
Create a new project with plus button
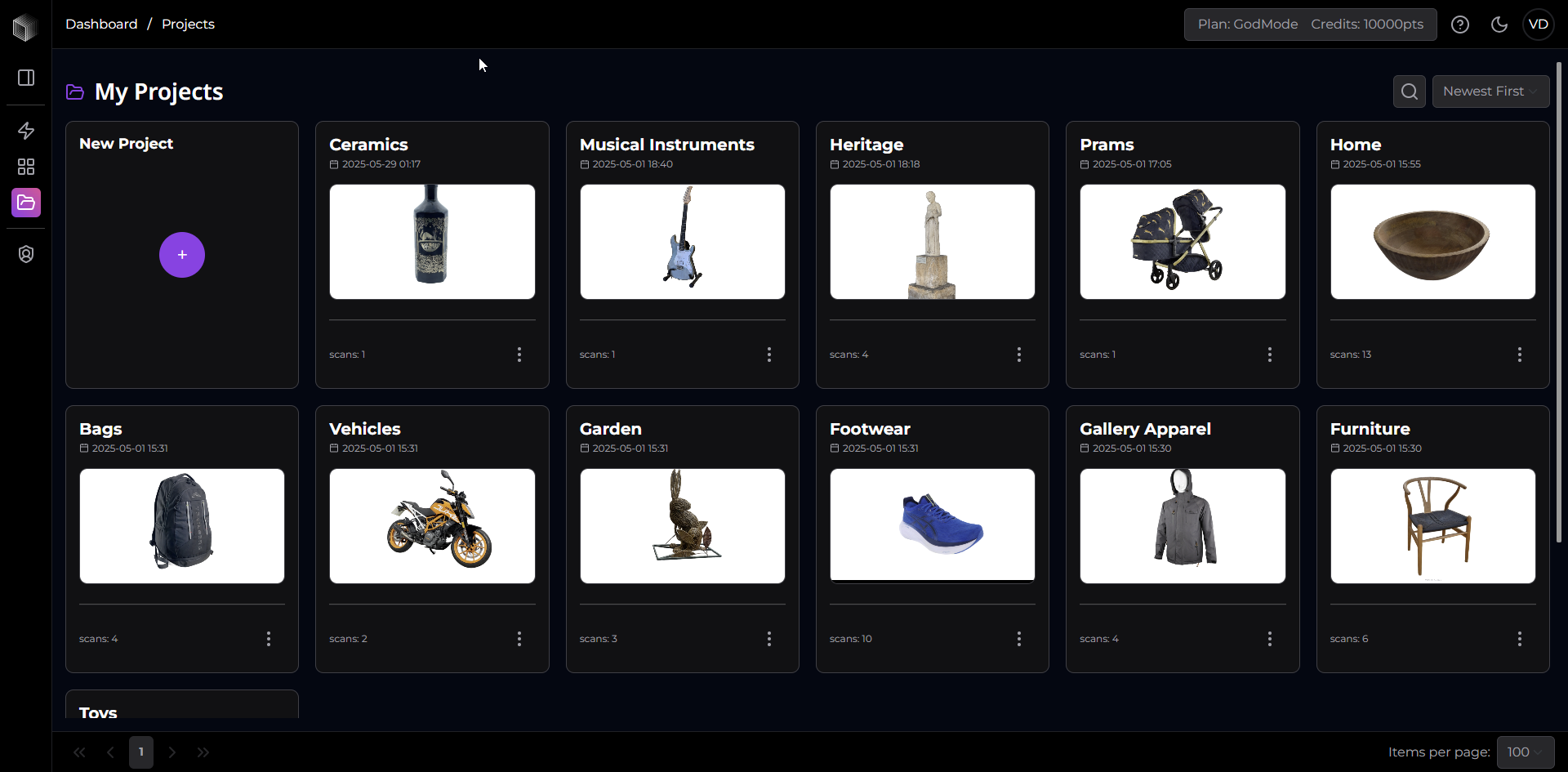click(x=182, y=255)
